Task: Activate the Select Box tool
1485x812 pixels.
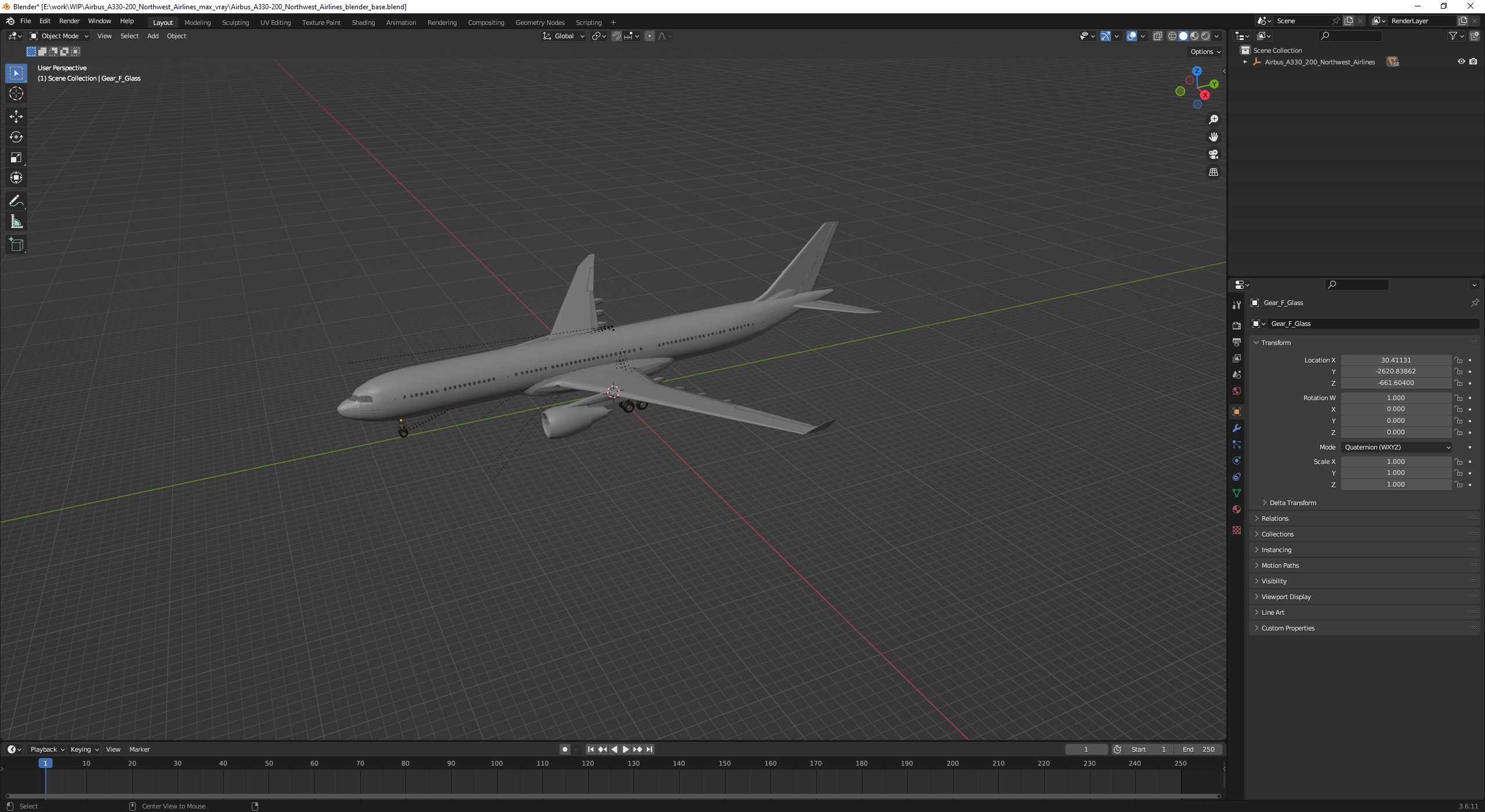Action: pyautogui.click(x=16, y=73)
